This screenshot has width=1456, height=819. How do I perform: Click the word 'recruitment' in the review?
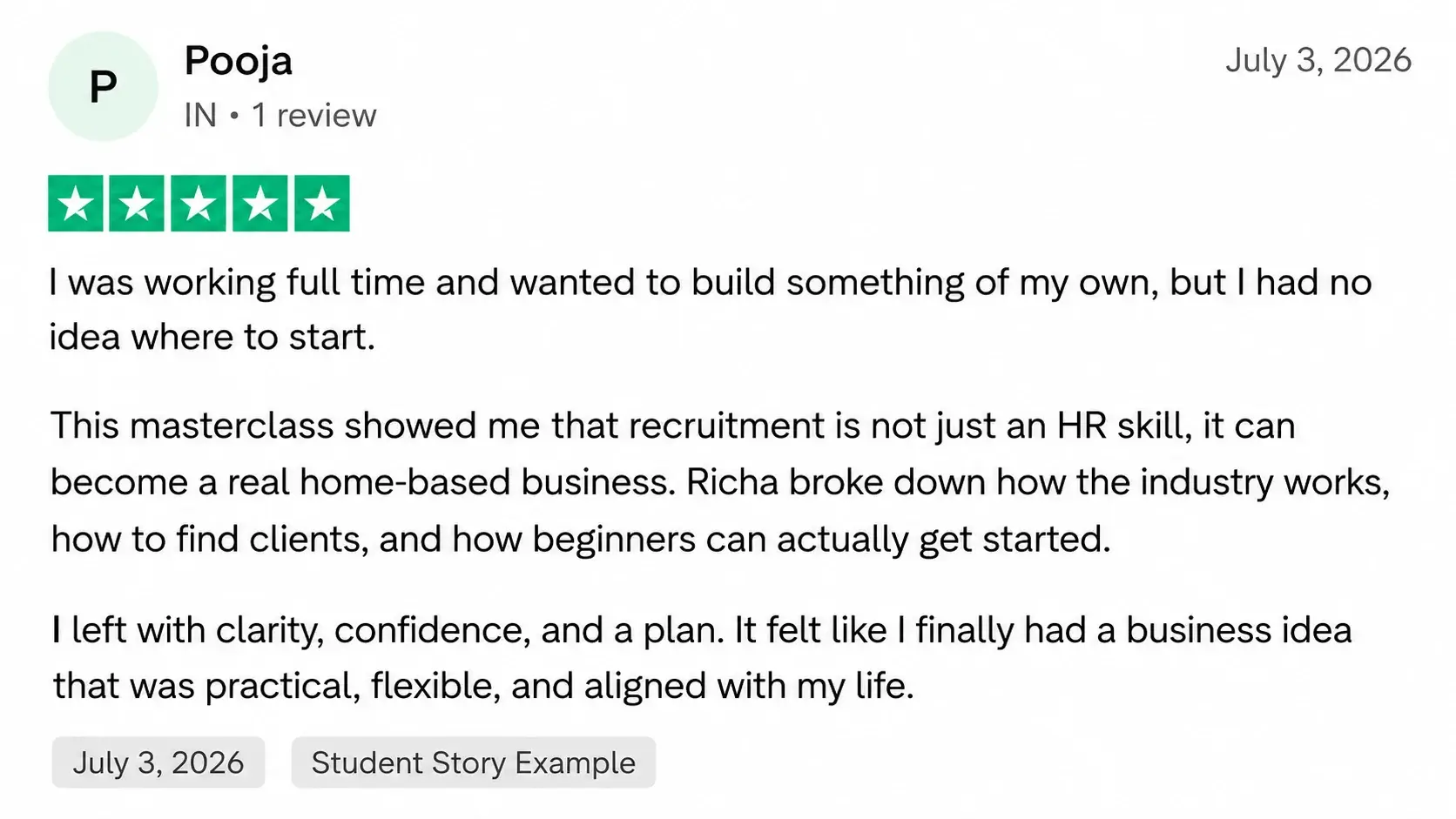(x=727, y=426)
